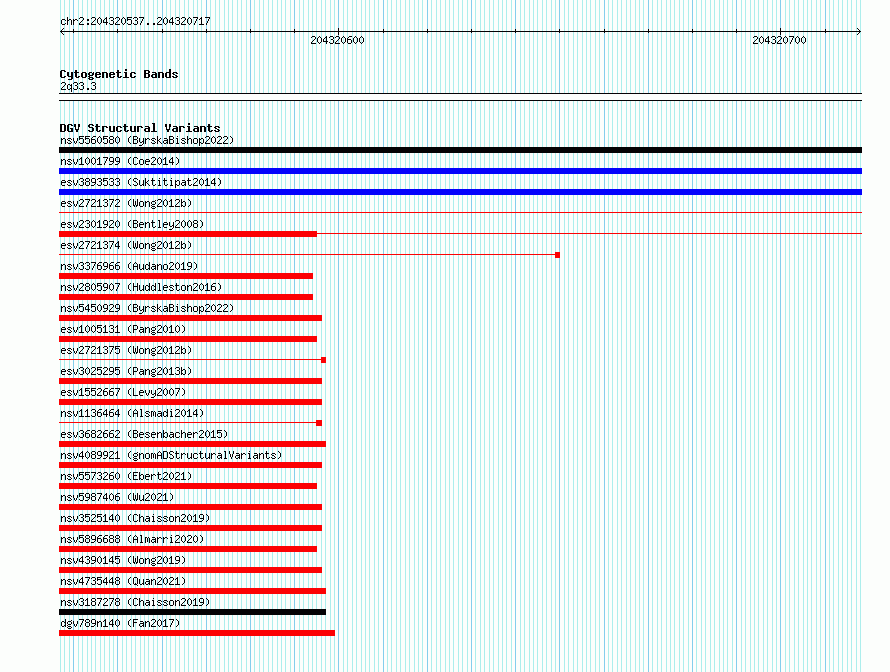Click the black bar under nsv3187278
This screenshot has width=890, height=672.
tap(192, 612)
